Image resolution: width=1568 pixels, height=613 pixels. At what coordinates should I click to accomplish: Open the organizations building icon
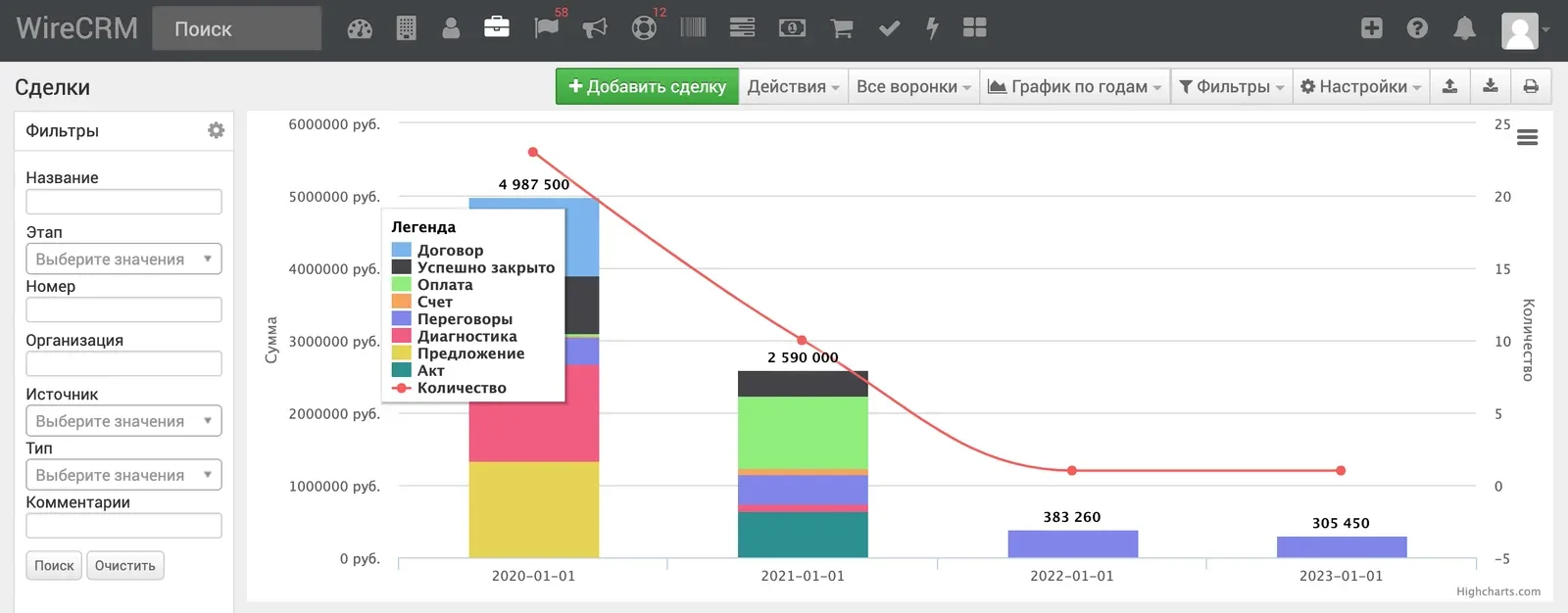406,28
